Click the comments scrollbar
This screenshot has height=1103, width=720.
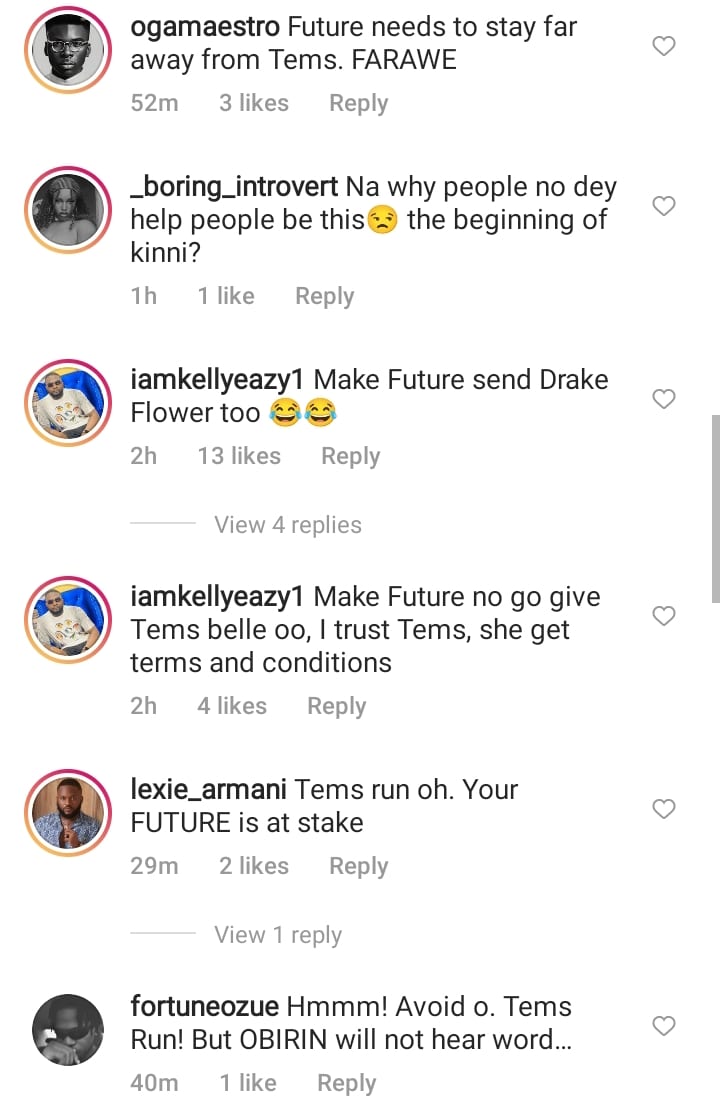tap(715, 508)
